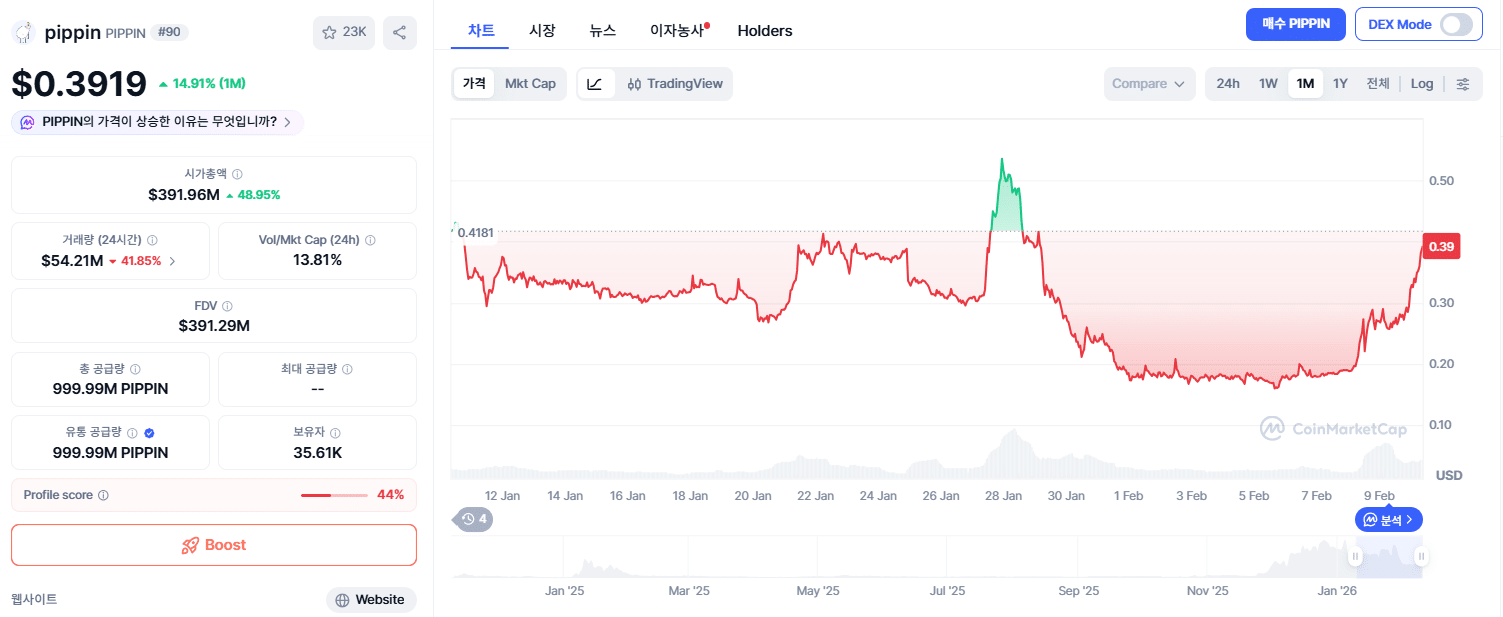Select the 1M time range
The width and height of the screenshot is (1503, 617).
(x=1305, y=84)
